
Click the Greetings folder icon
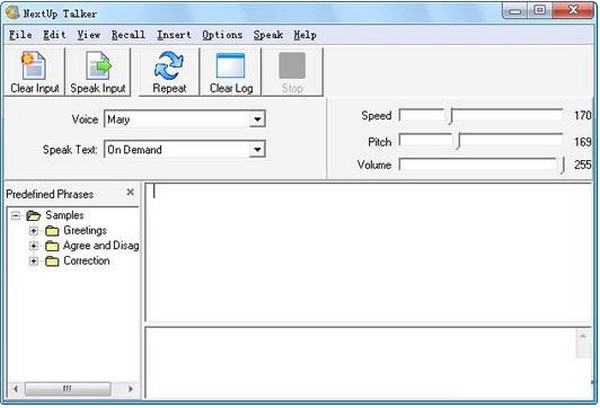(x=52, y=231)
